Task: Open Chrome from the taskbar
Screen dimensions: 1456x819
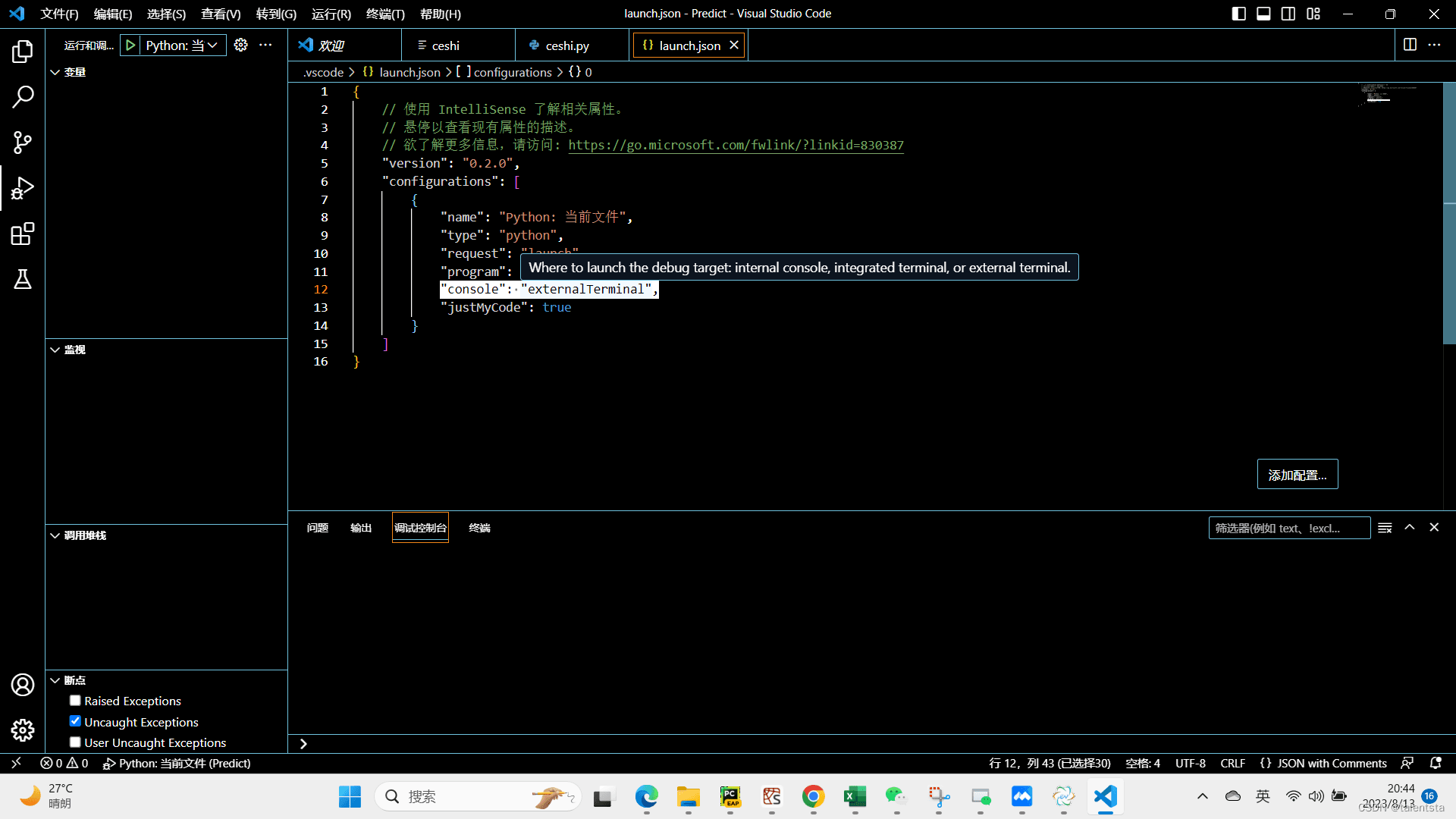Action: 813,796
